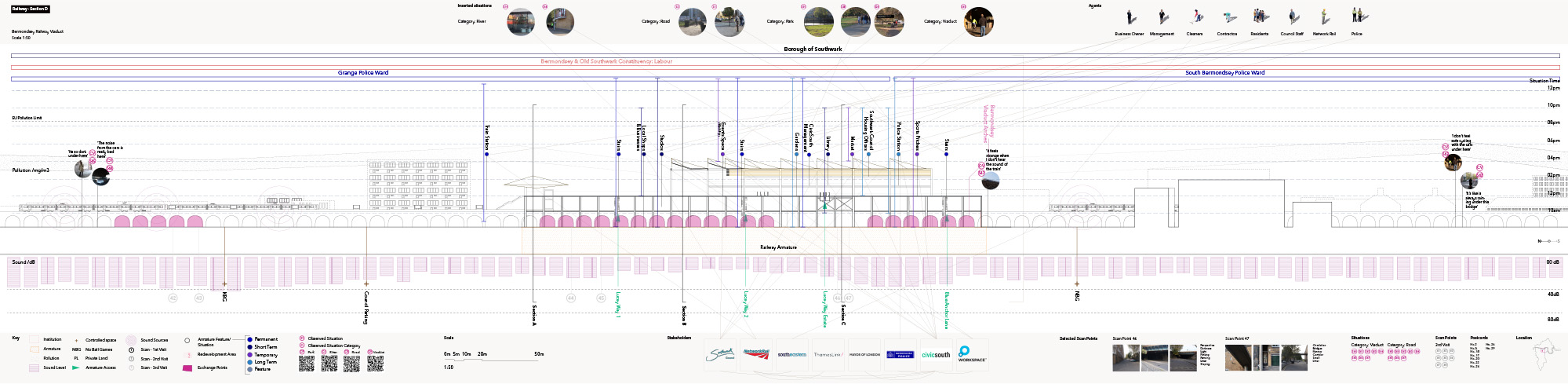Click the Temporary purple legend dot
This screenshot has width=1568, height=384.
[x=249, y=354]
